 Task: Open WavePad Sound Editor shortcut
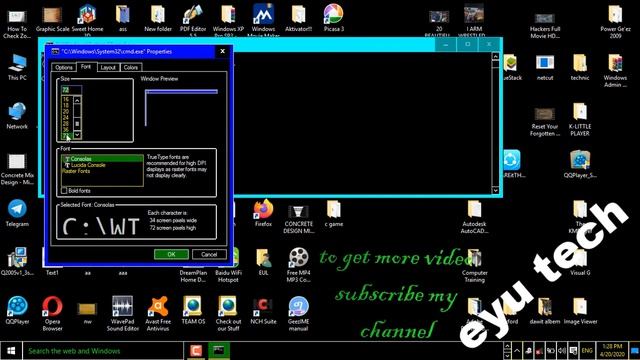click(122, 313)
